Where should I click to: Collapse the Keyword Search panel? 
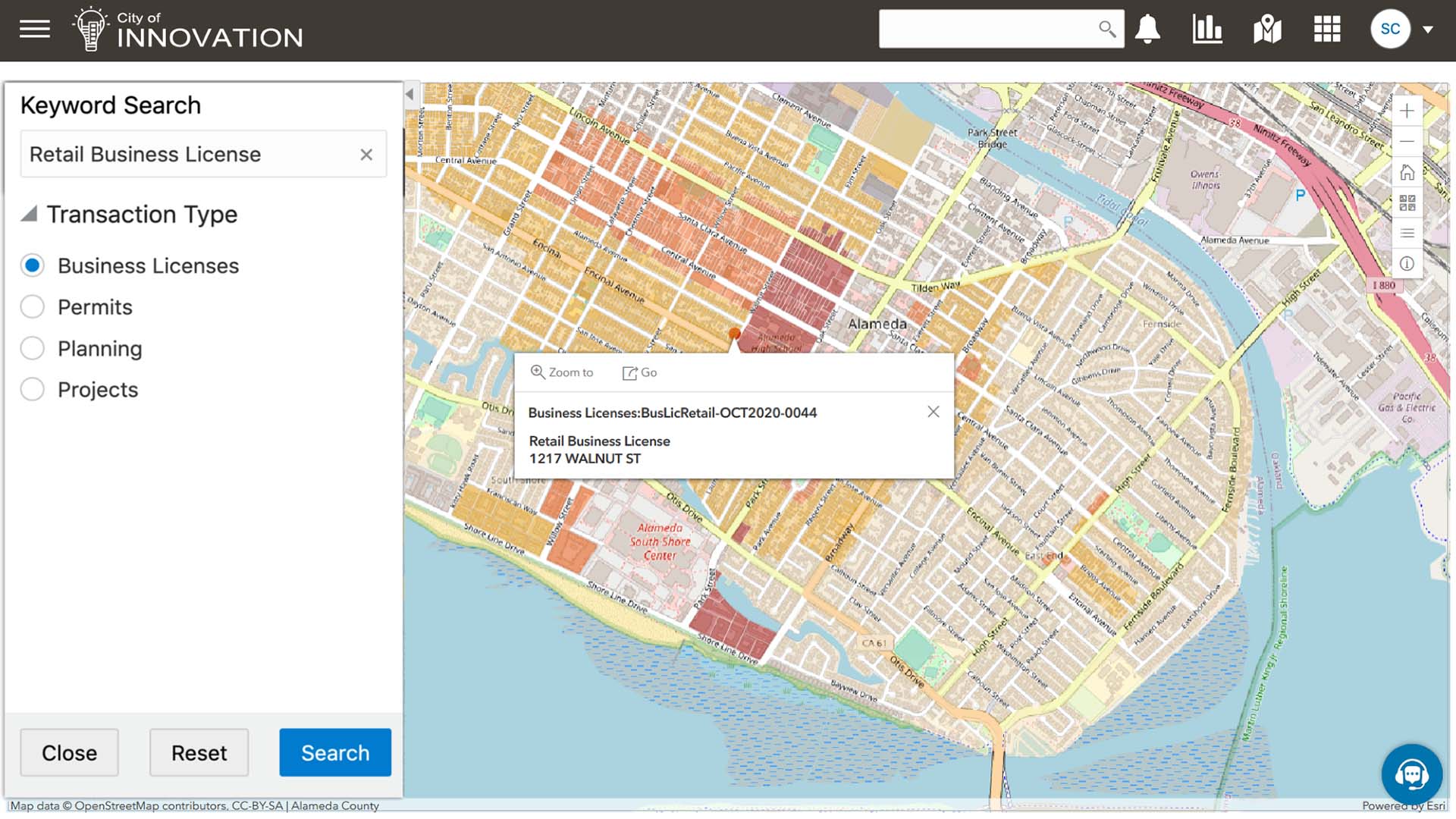pos(409,93)
